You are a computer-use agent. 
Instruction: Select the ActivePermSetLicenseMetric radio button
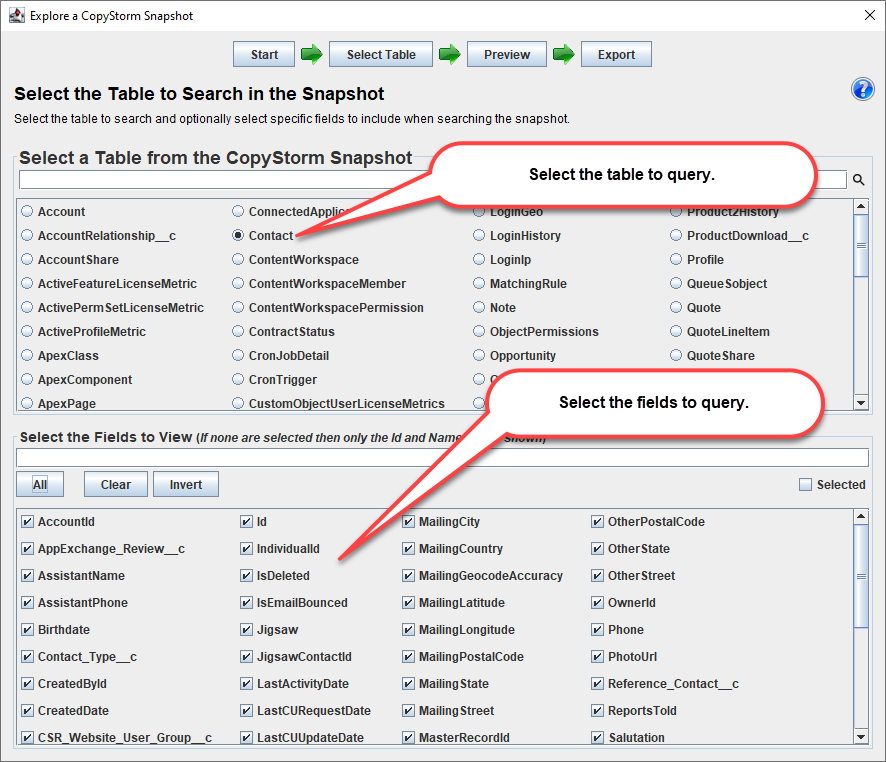[x=27, y=307]
